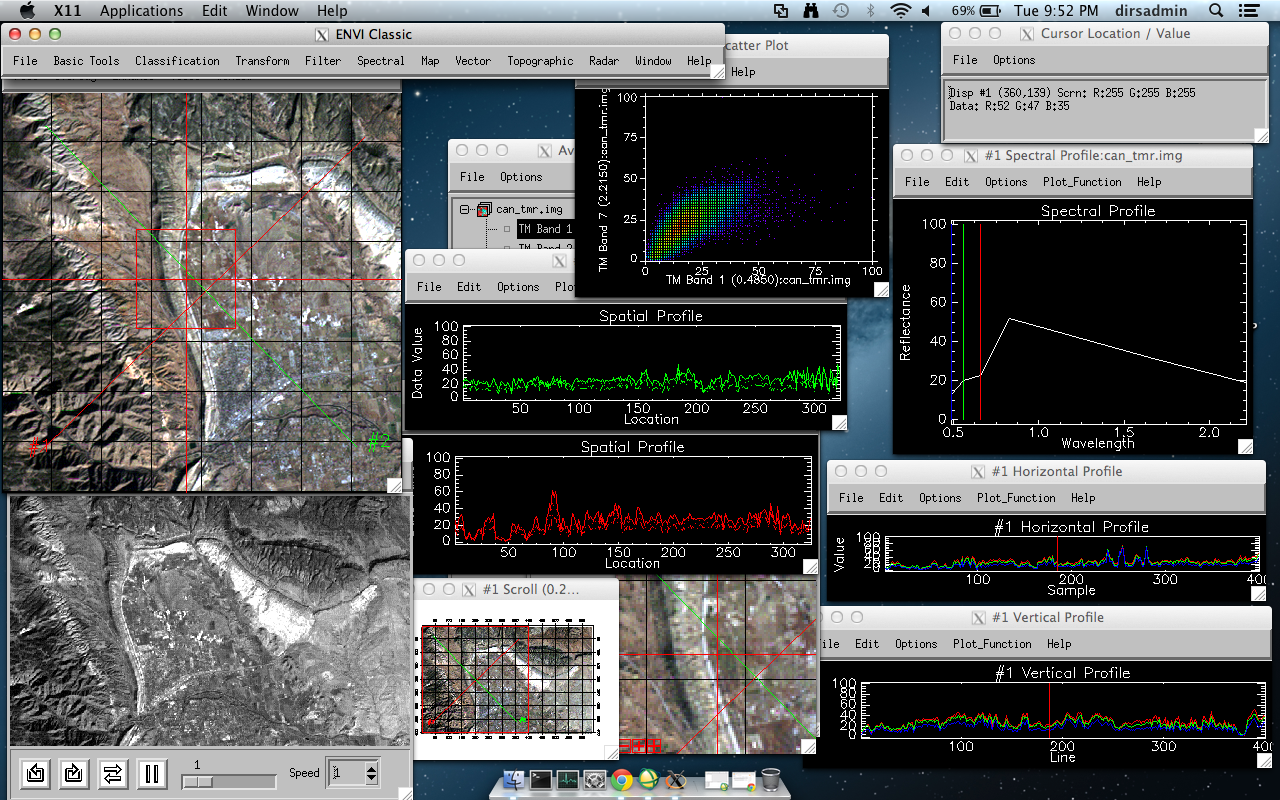Click the forward animation direction button

[x=74, y=773]
